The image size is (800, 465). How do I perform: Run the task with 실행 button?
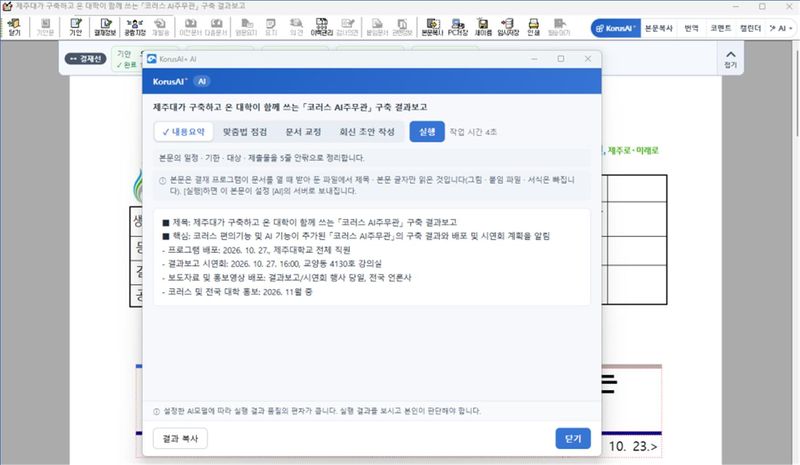[x=427, y=132]
